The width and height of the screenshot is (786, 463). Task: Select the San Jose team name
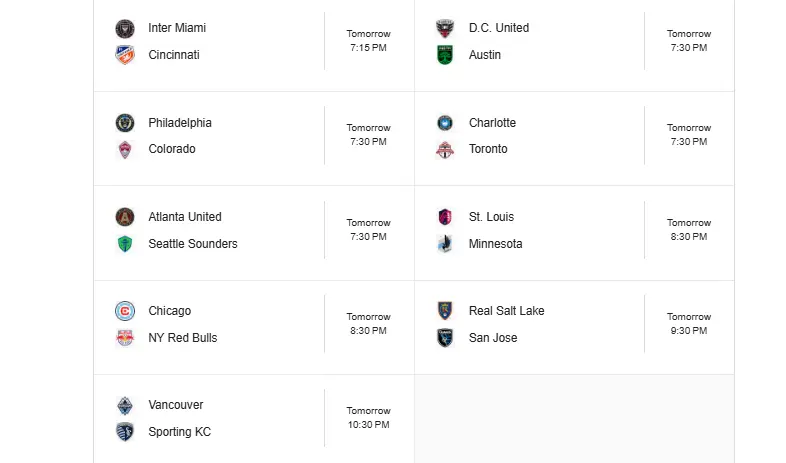coord(493,338)
